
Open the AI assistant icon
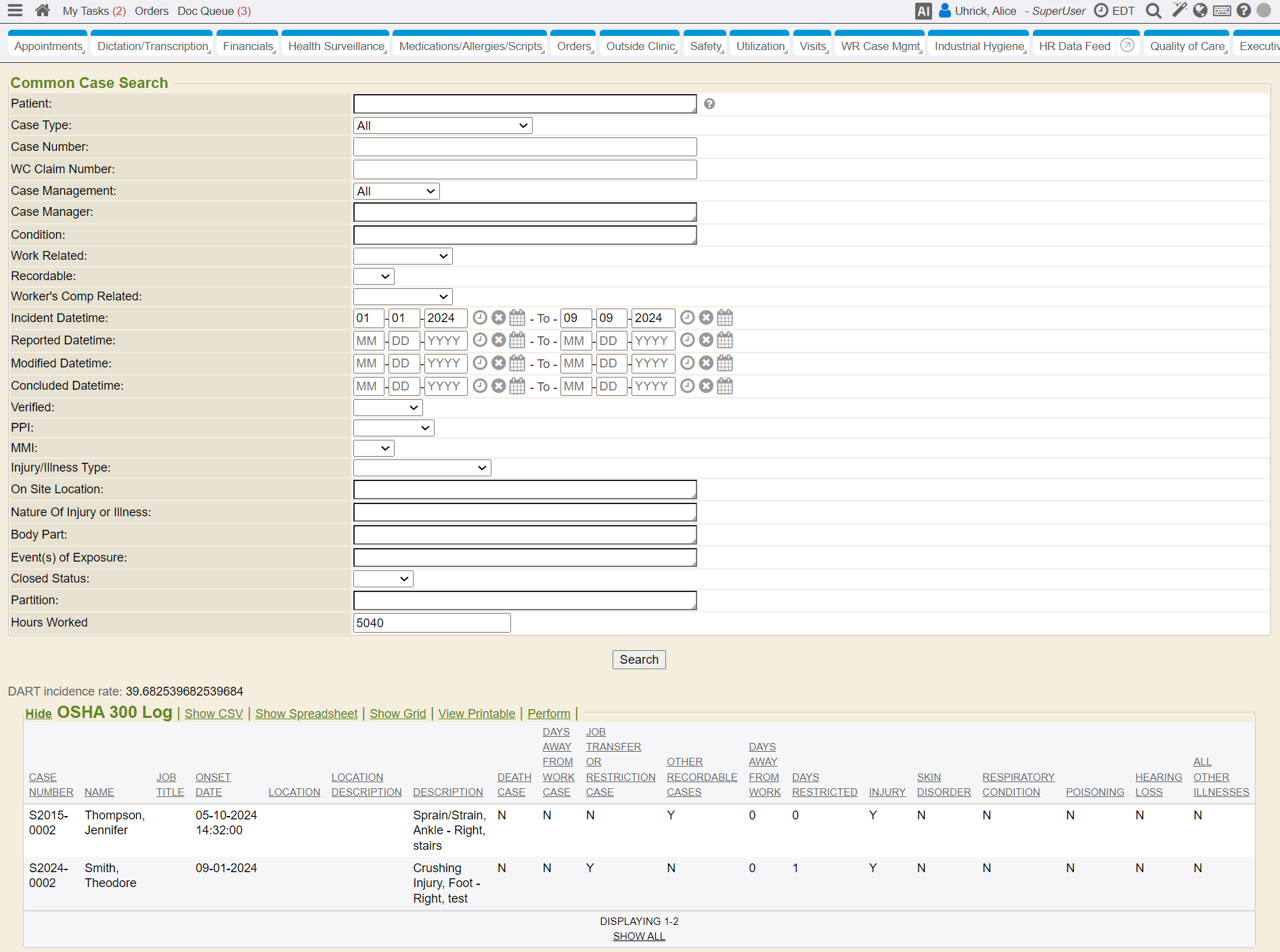[x=923, y=11]
